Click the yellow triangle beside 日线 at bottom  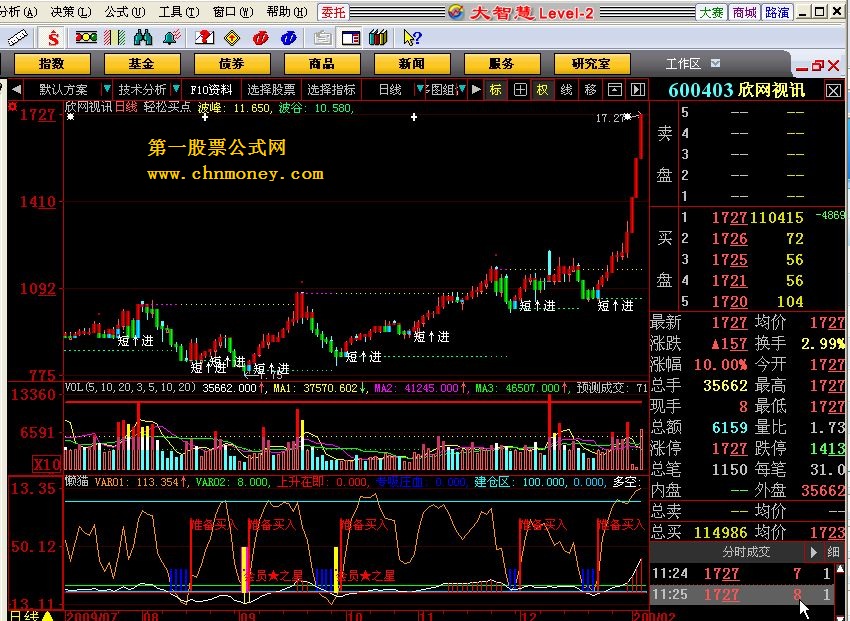(x=48, y=616)
